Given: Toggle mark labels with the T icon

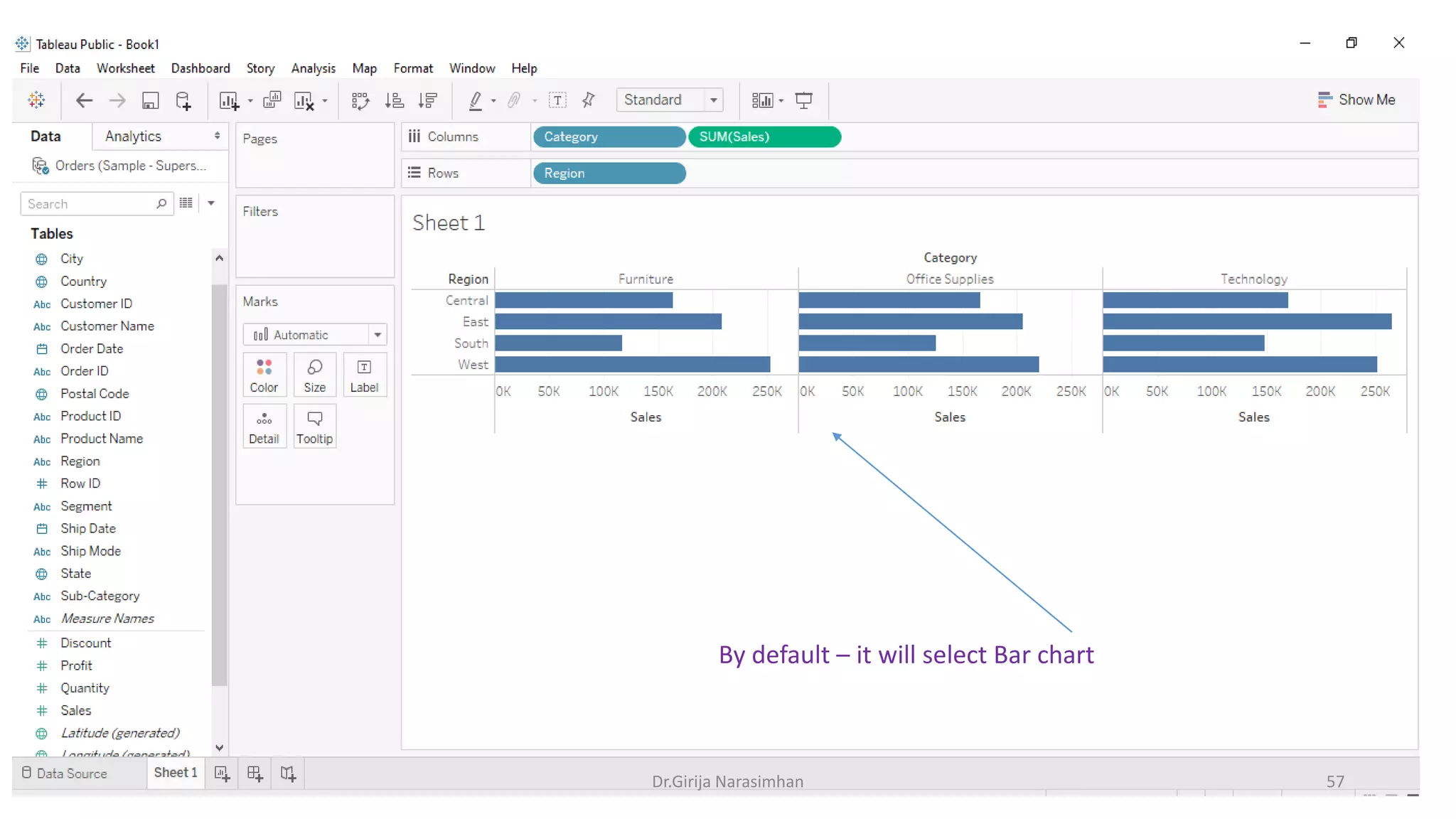Looking at the screenshot, I should tap(557, 100).
